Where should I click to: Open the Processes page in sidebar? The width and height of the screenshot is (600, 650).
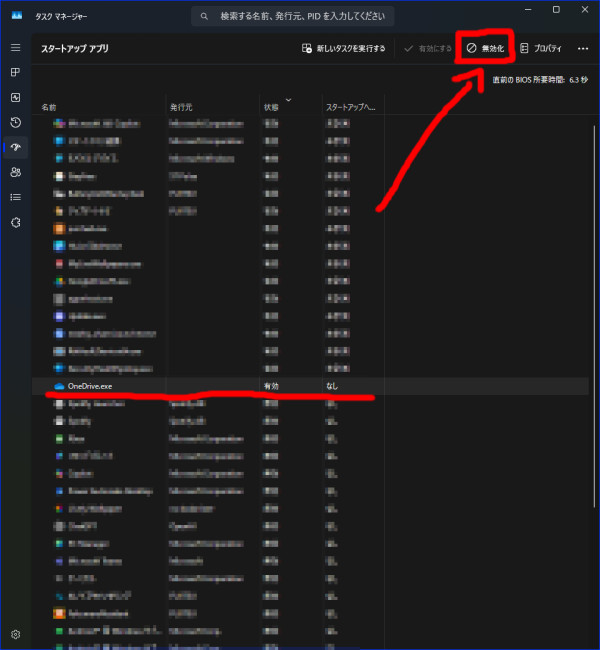click(15, 73)
